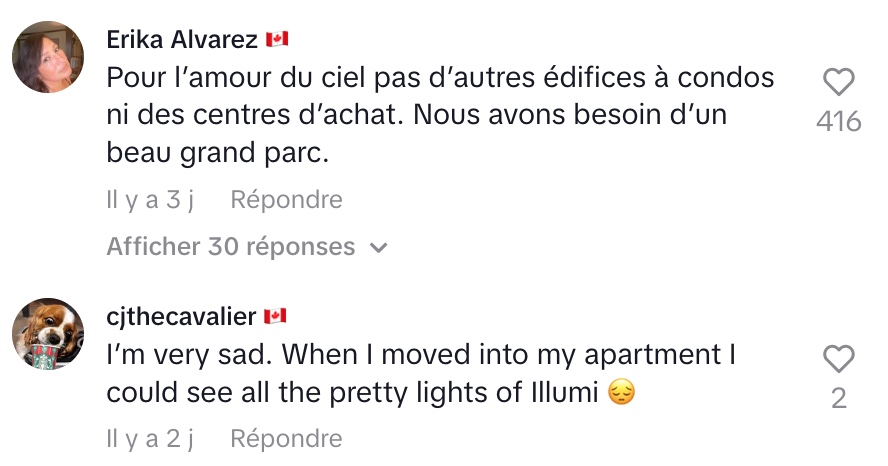
Task: Click the Erika Alvarez username
Action: (x=182, y=40)
